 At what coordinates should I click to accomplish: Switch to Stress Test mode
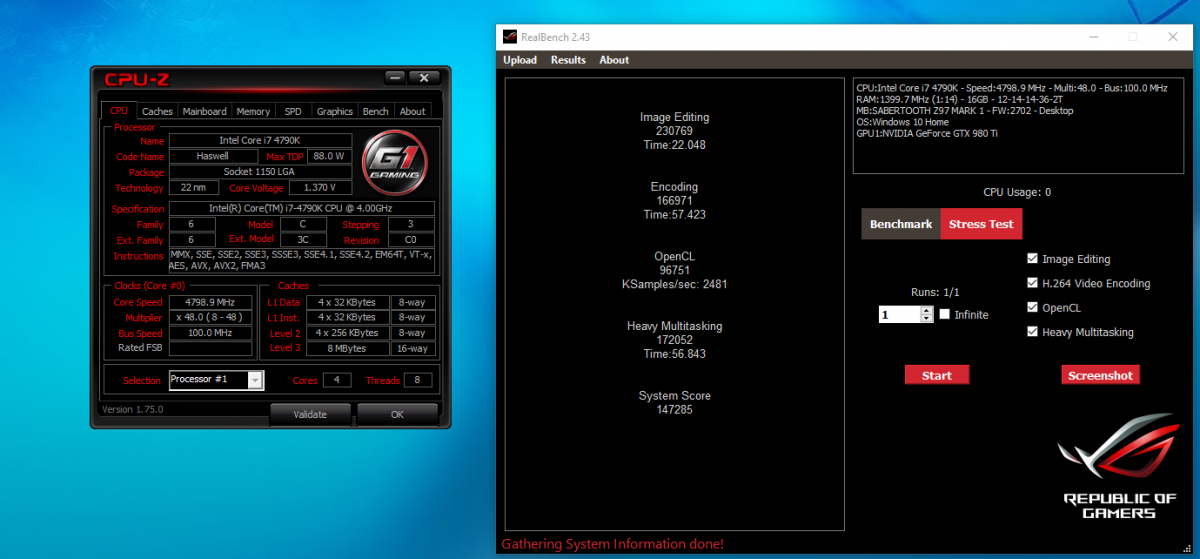point(981,224)
